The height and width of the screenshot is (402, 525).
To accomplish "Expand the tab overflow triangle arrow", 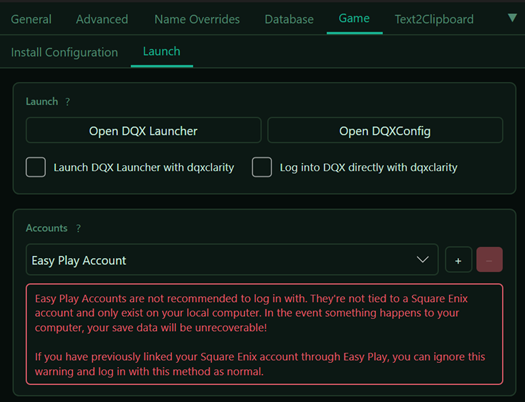I will click(x=512, y=18).
